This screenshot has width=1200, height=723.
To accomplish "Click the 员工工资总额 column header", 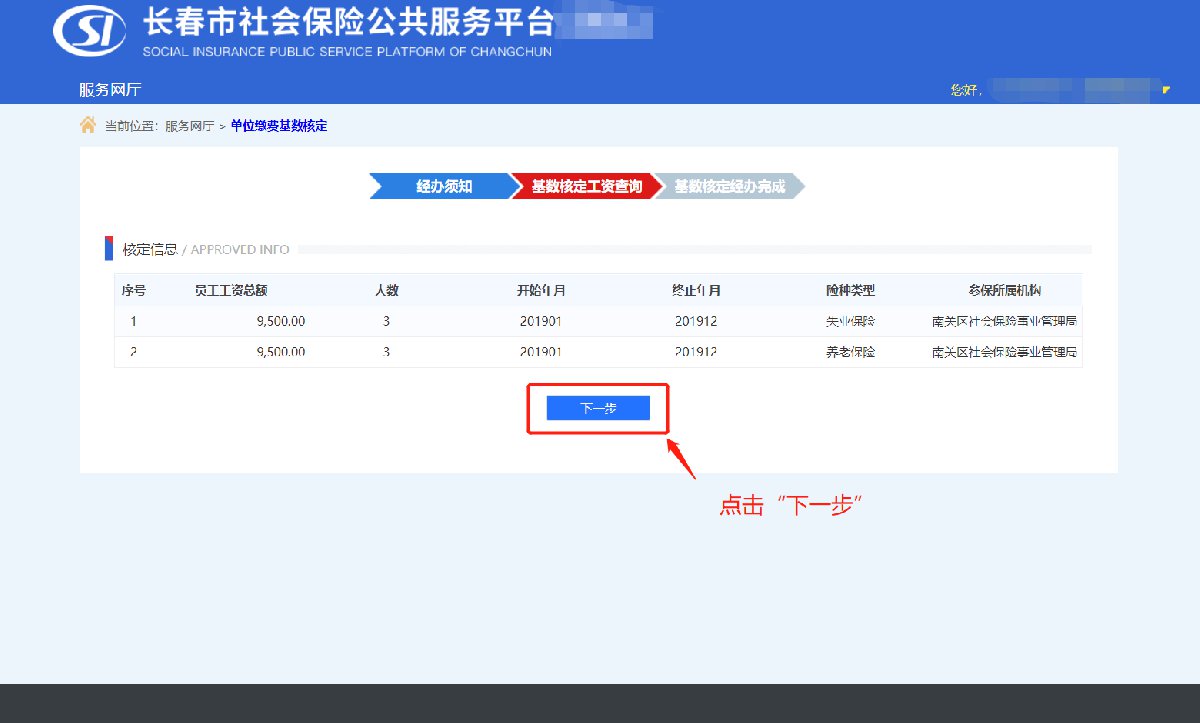I will click(x=231, y=291).
